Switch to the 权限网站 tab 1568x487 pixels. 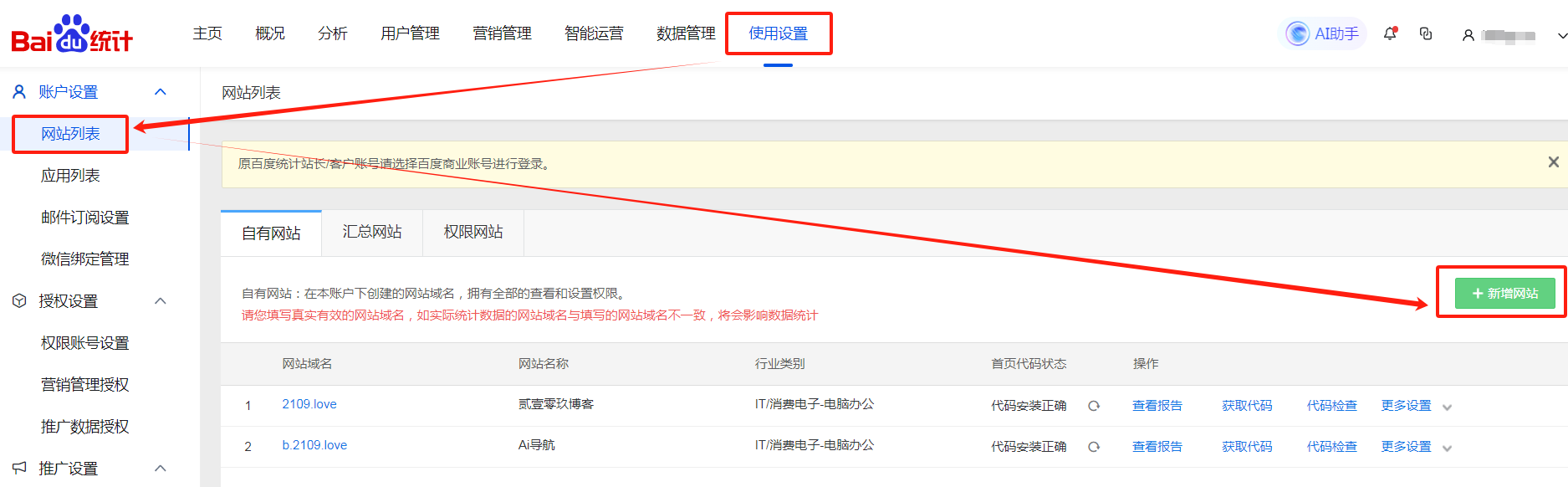473,232
